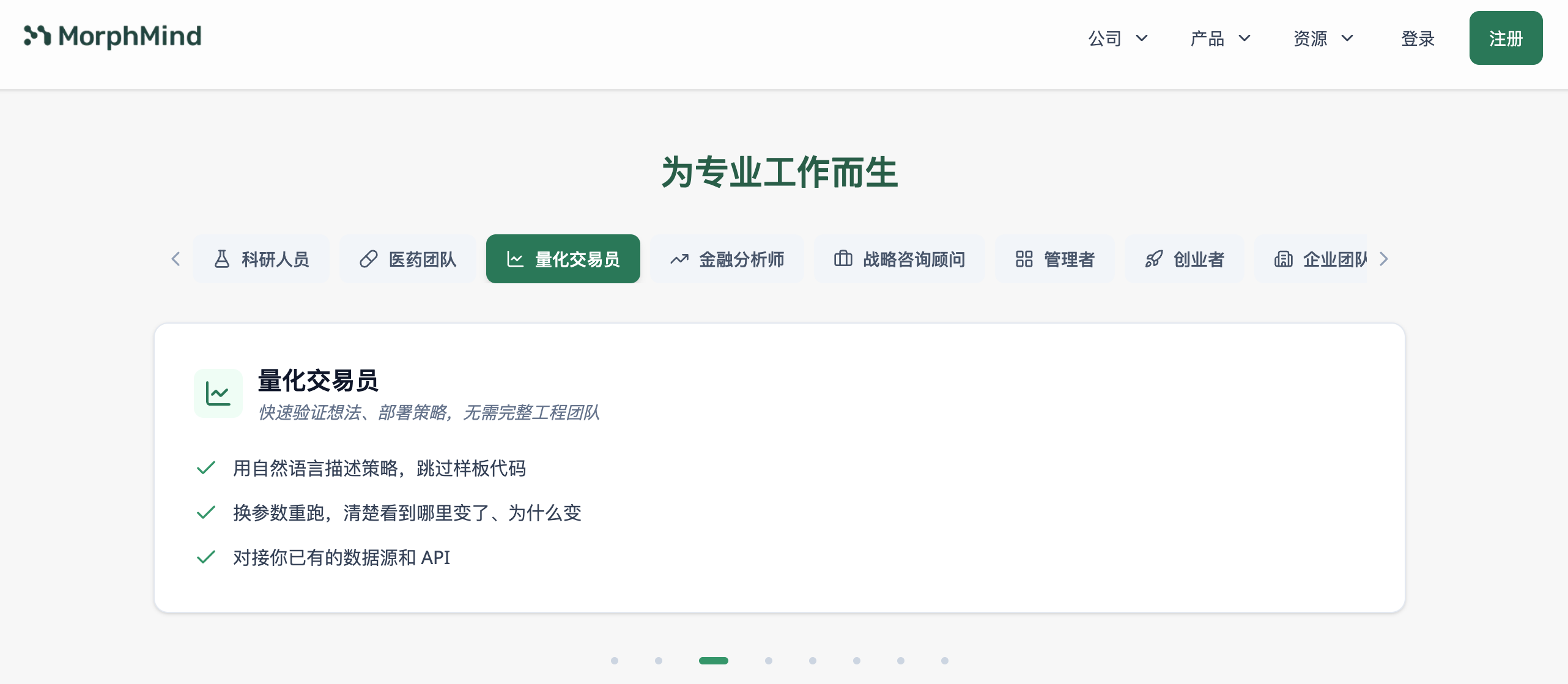This screenshot has height=684, width=1568.
Task: Open the 登录 page
Action: (1418, 39)
